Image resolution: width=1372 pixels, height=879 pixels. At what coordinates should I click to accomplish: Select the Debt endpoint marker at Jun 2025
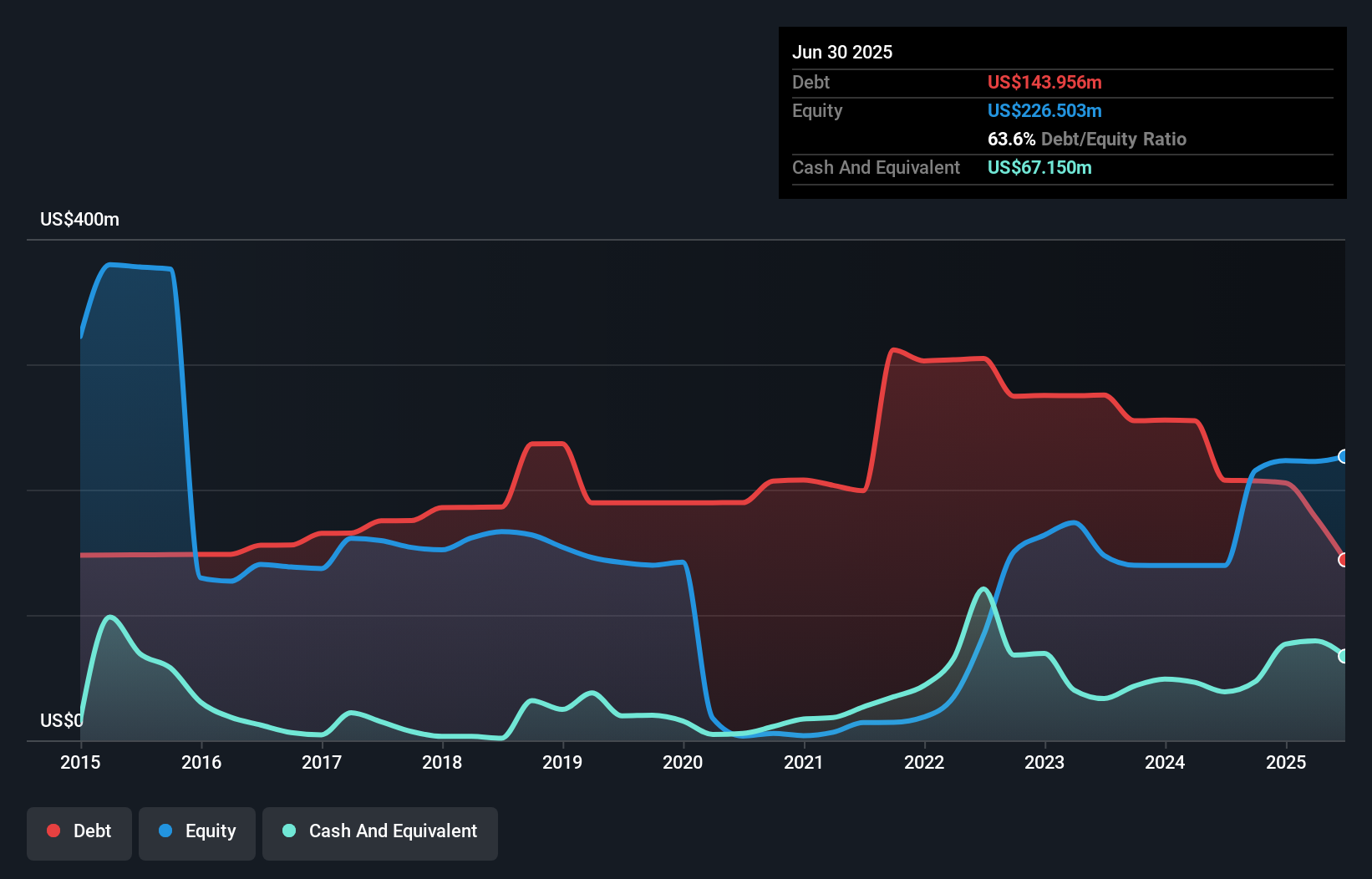1344,560
